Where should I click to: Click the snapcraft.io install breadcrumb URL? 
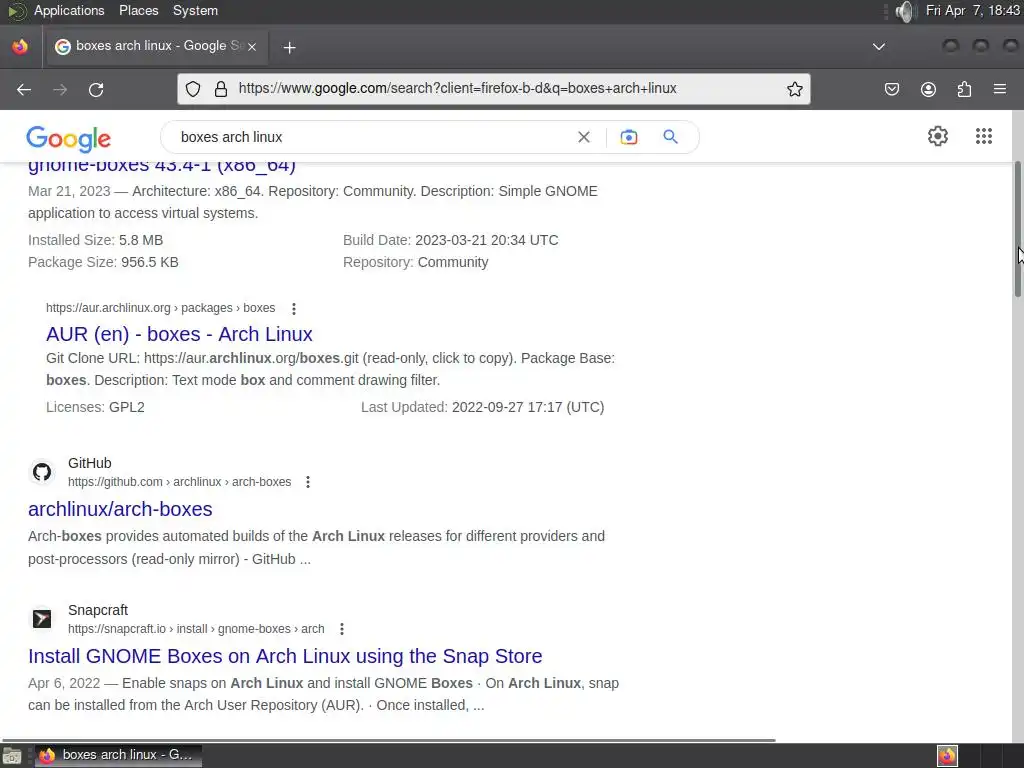pos(196,629)
